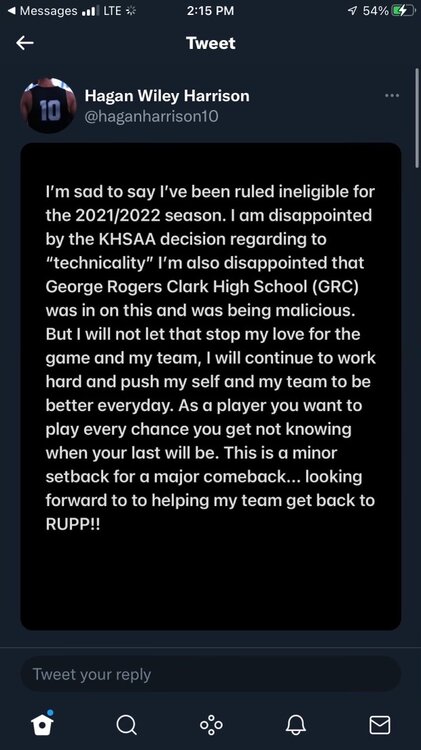Tap the LTE network indicator

[112, 11]
